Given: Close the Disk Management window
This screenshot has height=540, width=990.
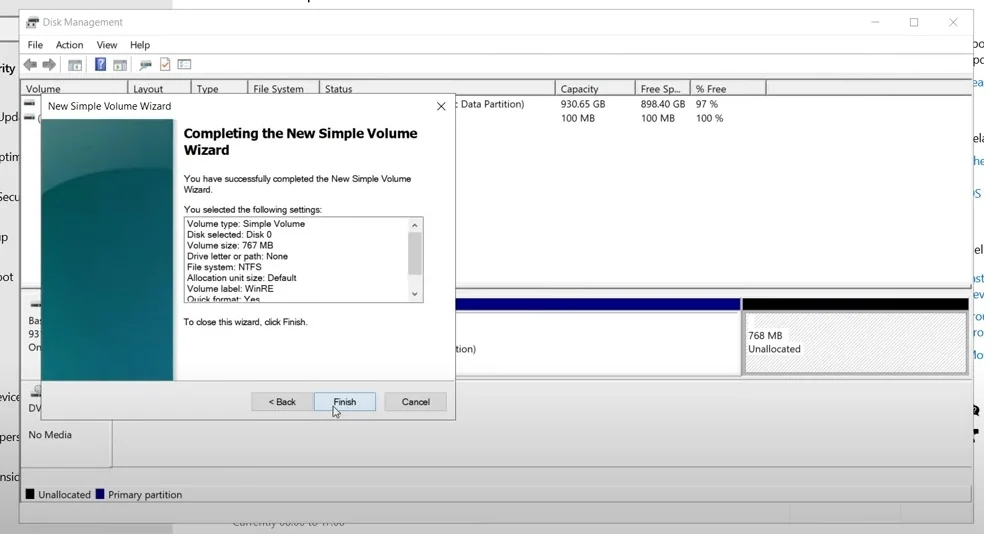Looking at the screenshot, I should click(x=953, y=22).
